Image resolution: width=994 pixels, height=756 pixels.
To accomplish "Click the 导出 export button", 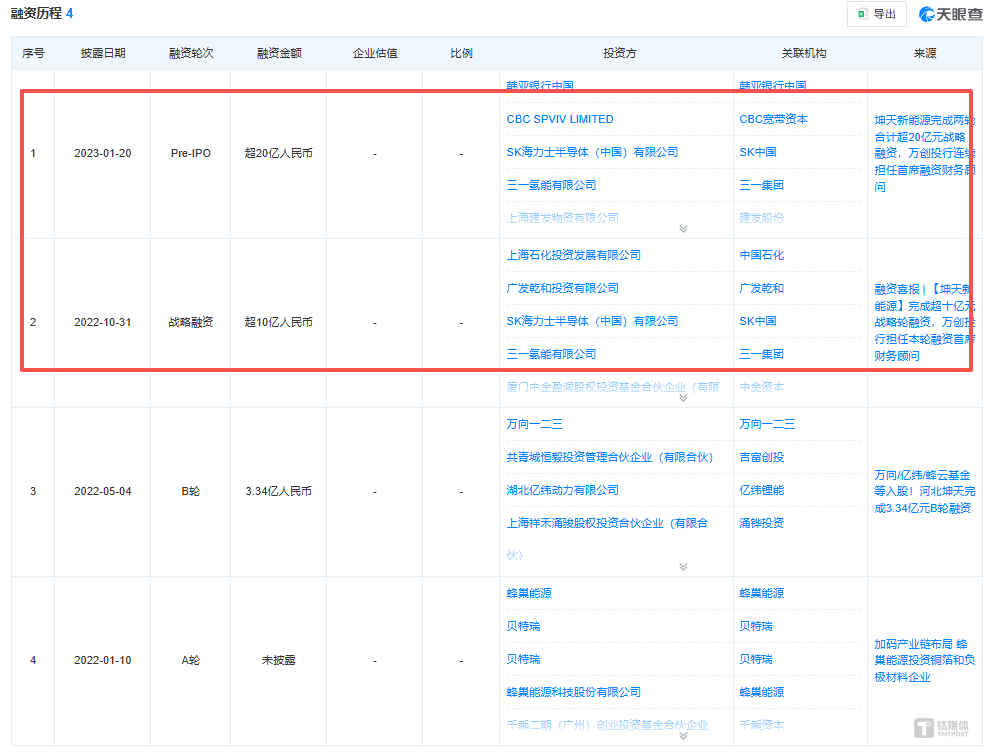I will coord(876,14).
